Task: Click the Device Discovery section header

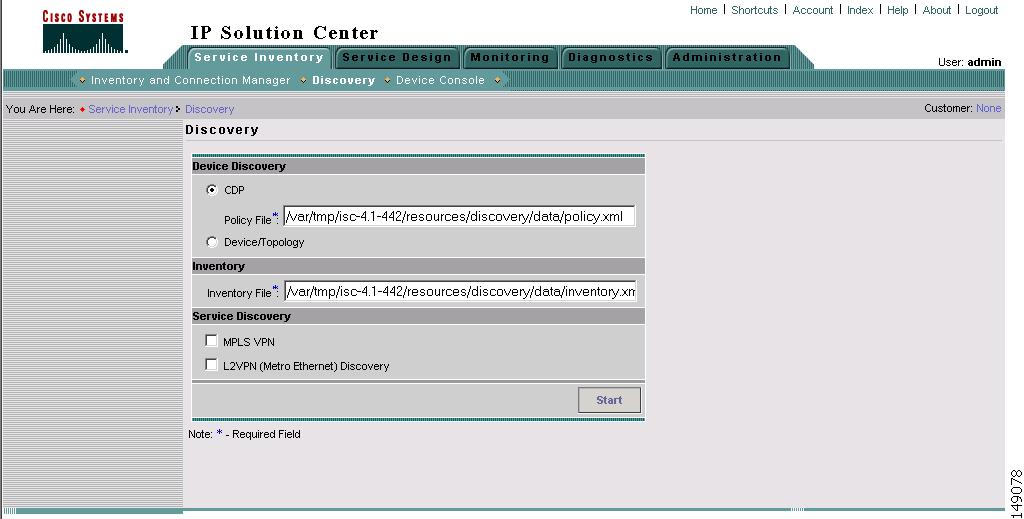Action: click(418, 166)
